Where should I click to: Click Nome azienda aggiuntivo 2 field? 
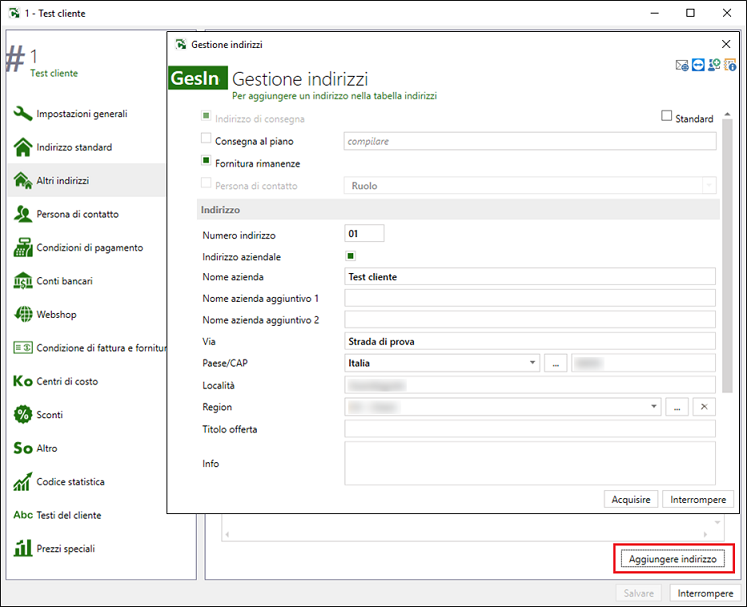point(530,320)
